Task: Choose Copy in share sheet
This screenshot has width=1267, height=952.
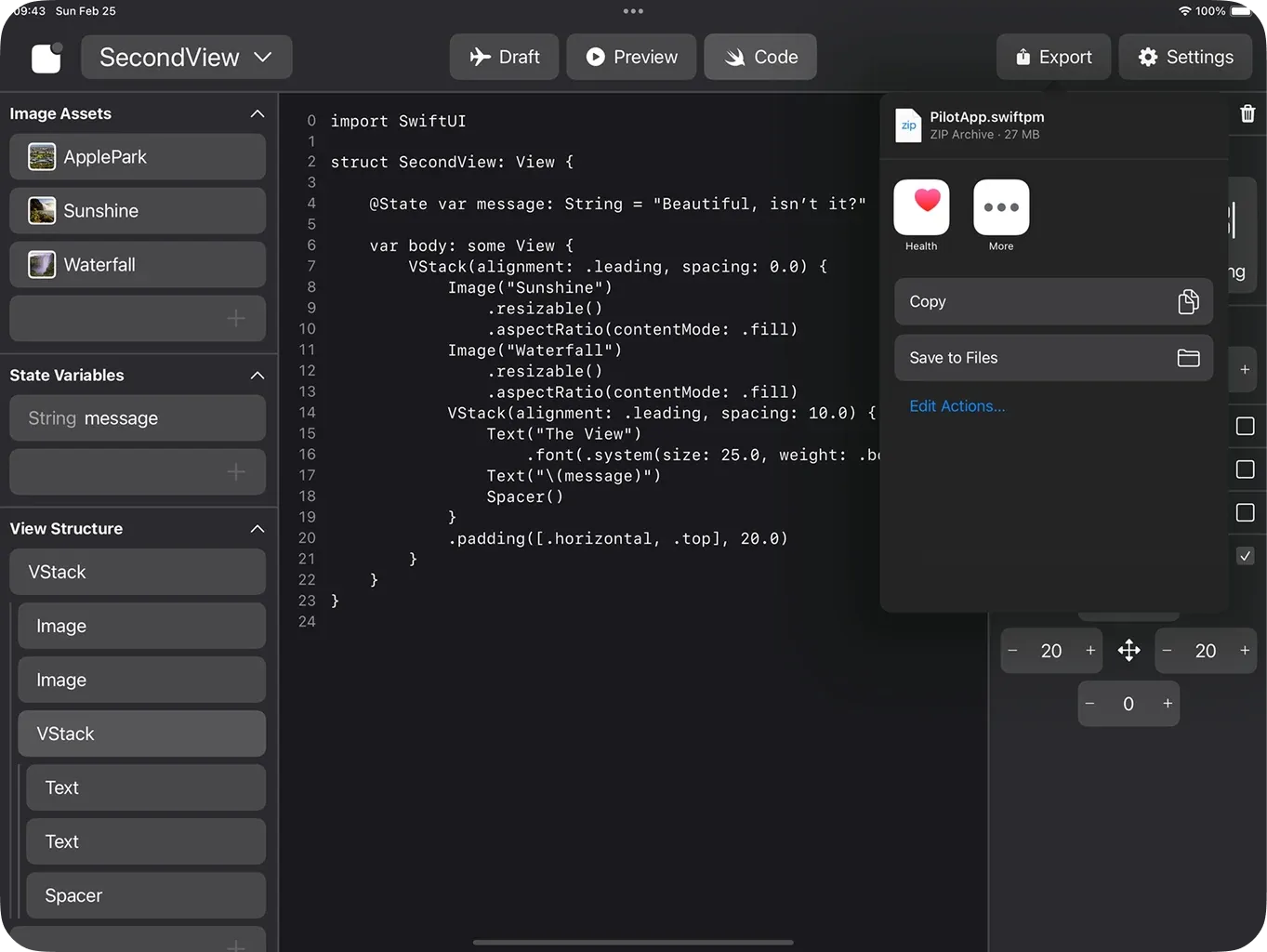Action: coord(1053,301)
